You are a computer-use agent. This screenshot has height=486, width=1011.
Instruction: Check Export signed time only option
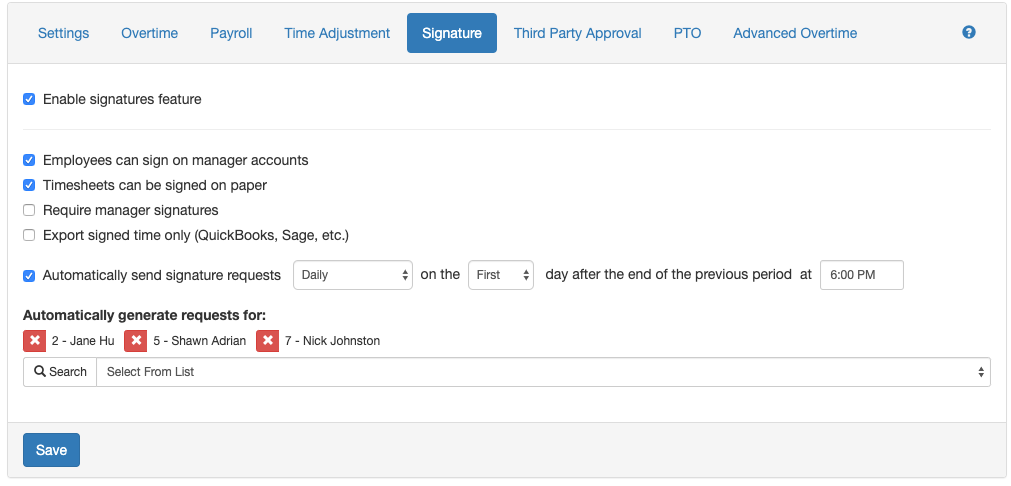(x=29, y=235)
